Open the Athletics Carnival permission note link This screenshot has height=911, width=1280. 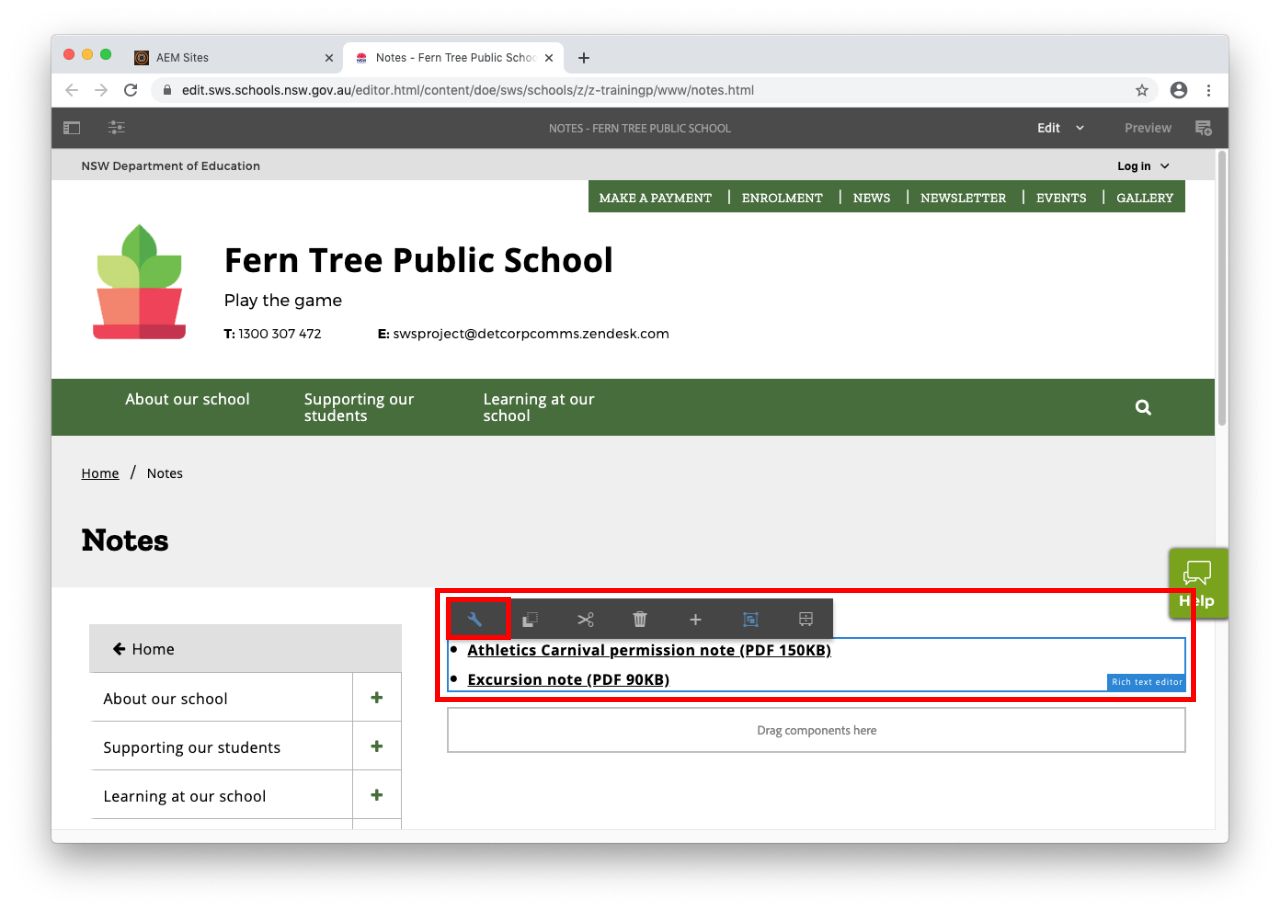click(x=649, y=650)
